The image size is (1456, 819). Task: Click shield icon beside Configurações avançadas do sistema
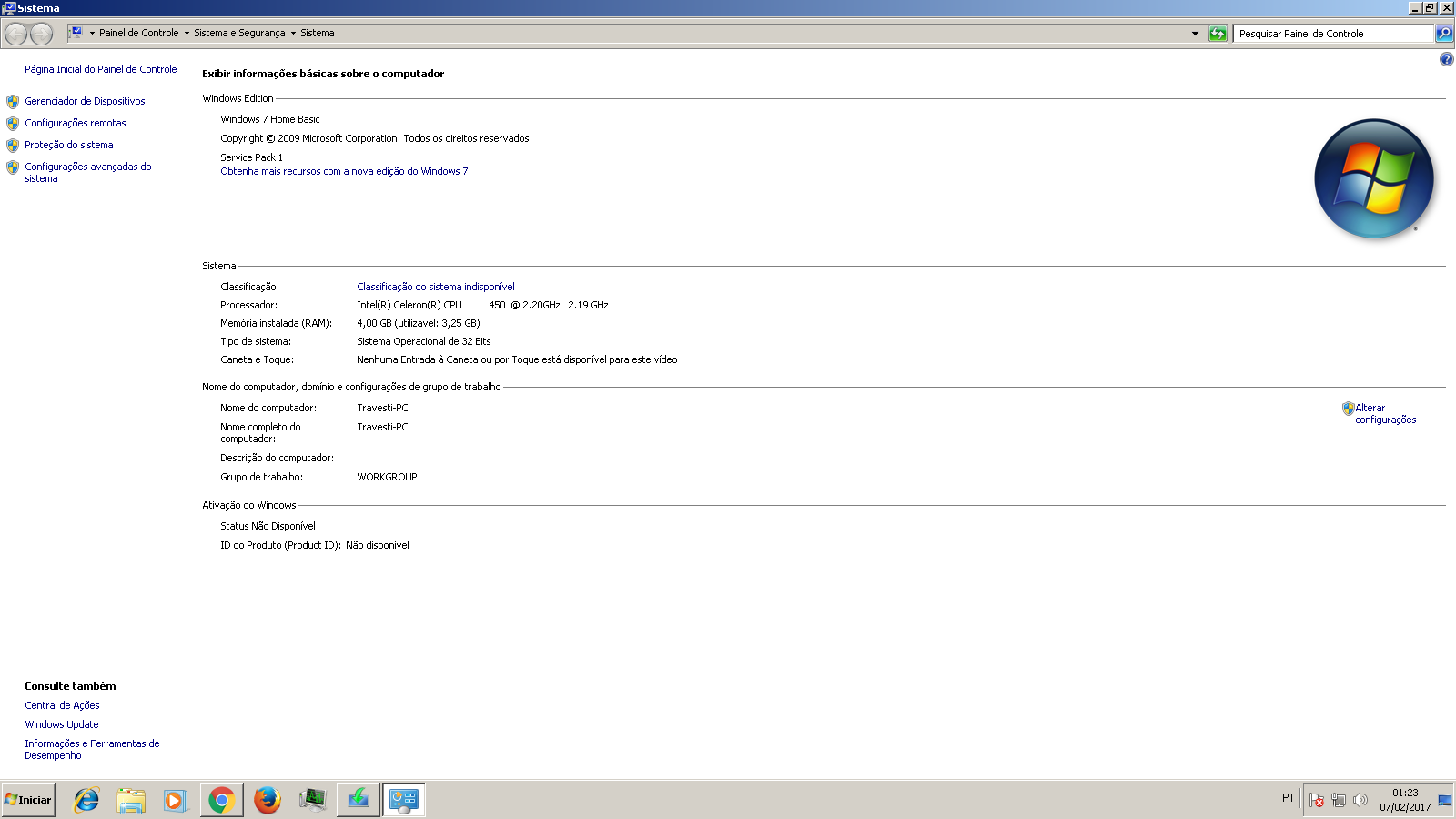(13, 167)
